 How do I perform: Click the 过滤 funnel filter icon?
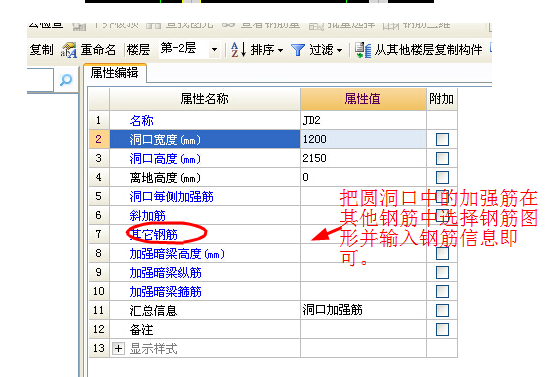click(298, 50)
